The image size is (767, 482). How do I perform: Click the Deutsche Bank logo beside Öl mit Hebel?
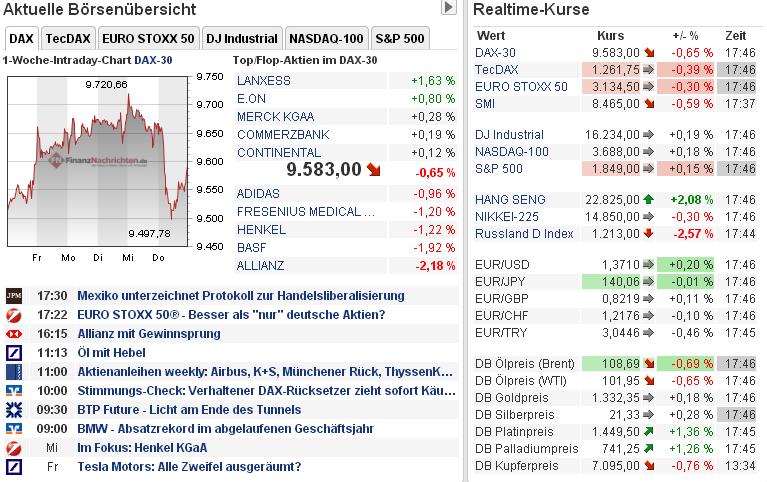(15, 353)
